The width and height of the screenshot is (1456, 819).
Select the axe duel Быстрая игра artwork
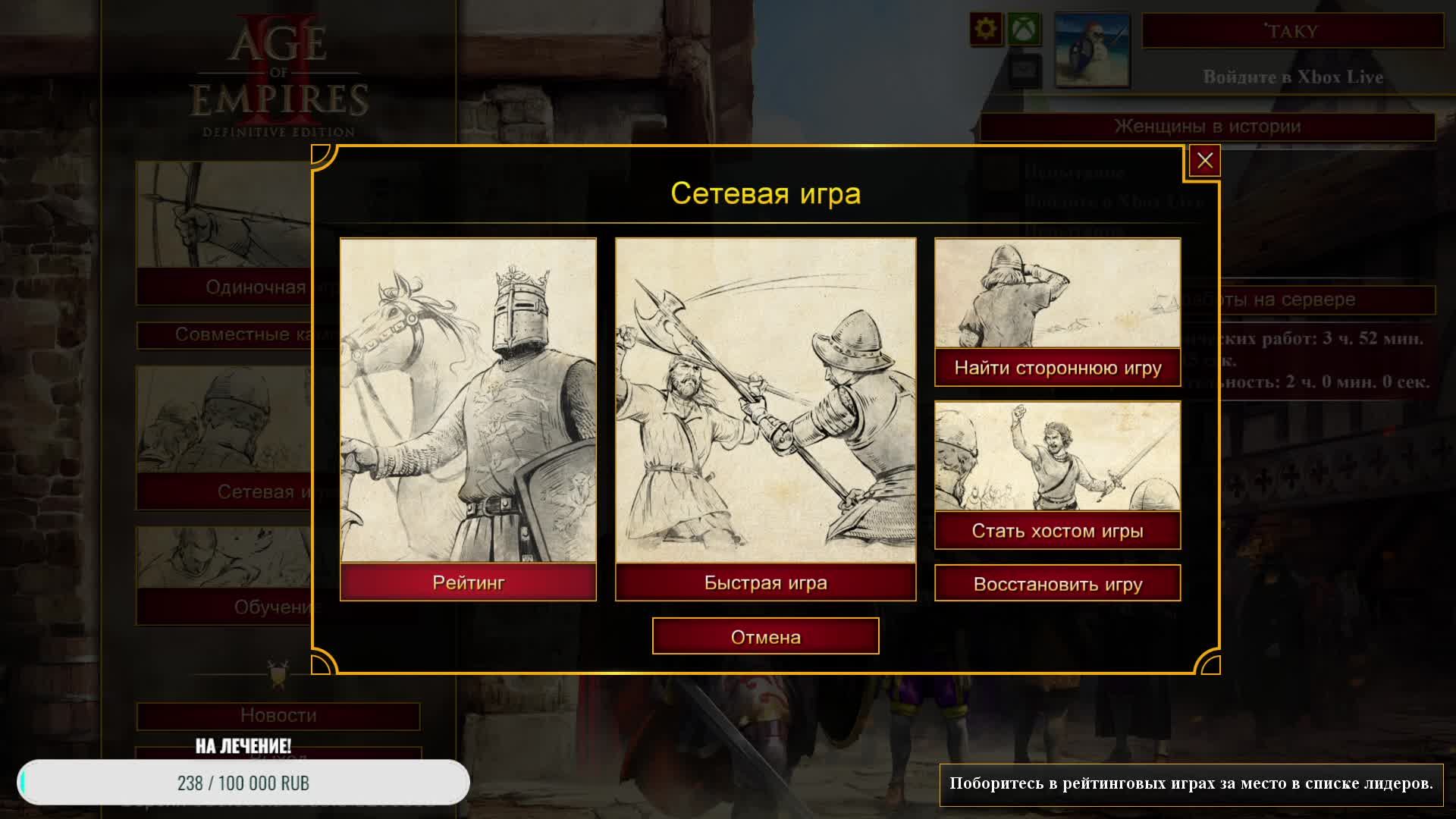[x=765, y=400]
